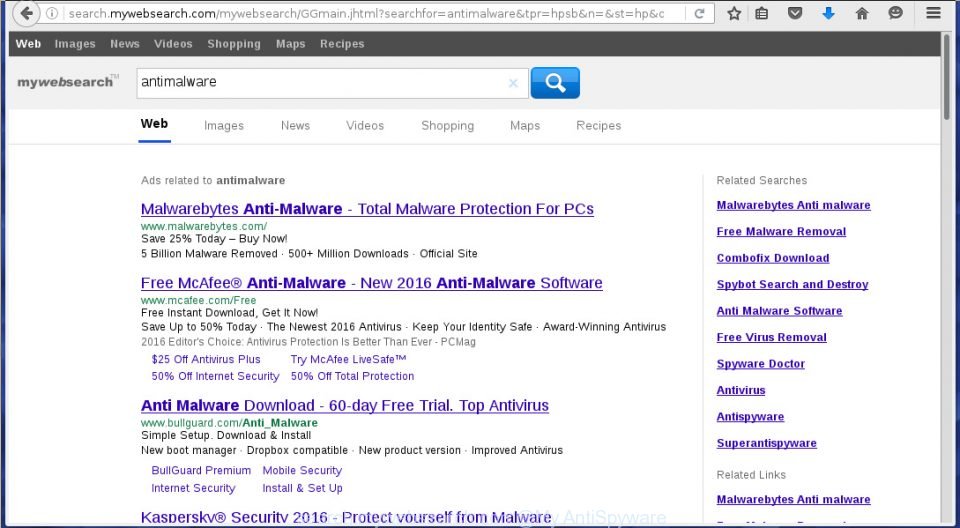960x528 pixels.
Task: Go to the home page icon
Action: point(862,13)
